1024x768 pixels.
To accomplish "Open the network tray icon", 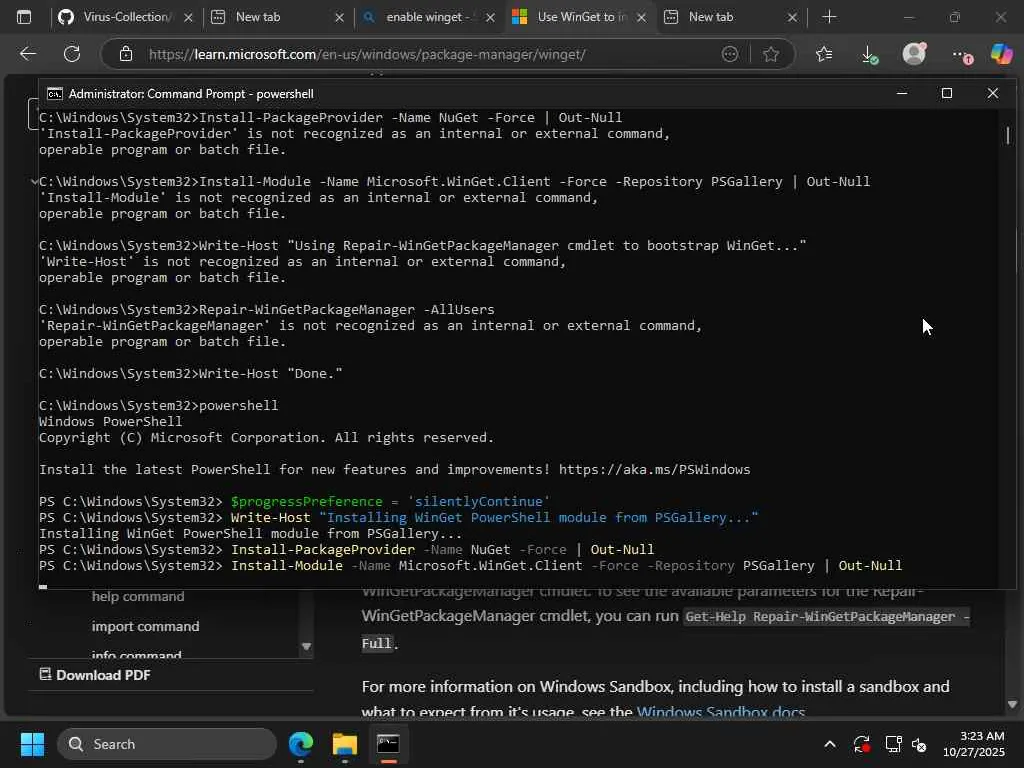I will coord(893,744).
